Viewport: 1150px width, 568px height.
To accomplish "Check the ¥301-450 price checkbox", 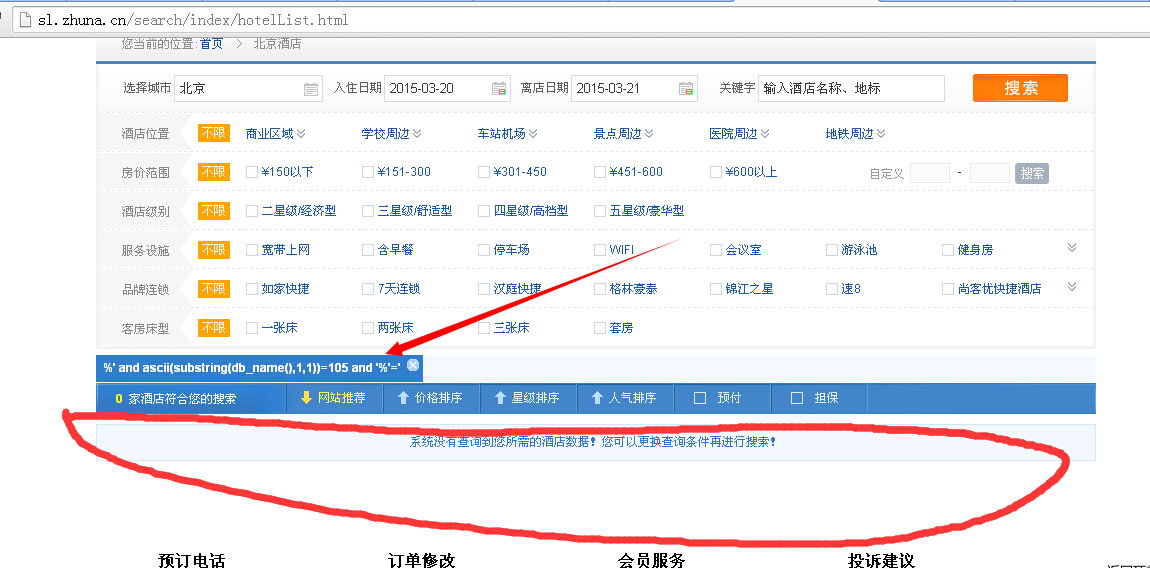I will click(x=483, y=172).
